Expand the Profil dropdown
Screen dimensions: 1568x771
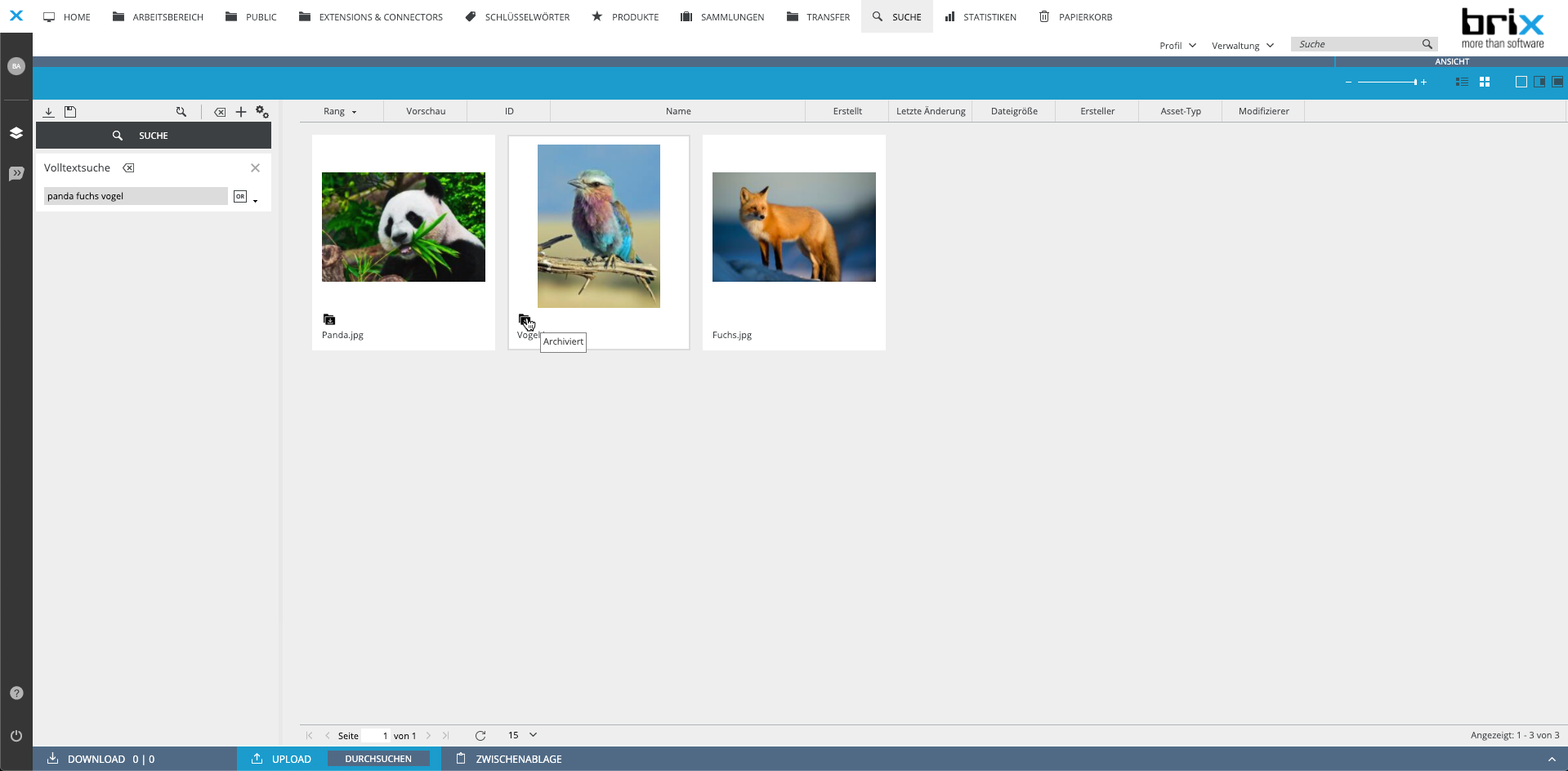coord(1177,46)
